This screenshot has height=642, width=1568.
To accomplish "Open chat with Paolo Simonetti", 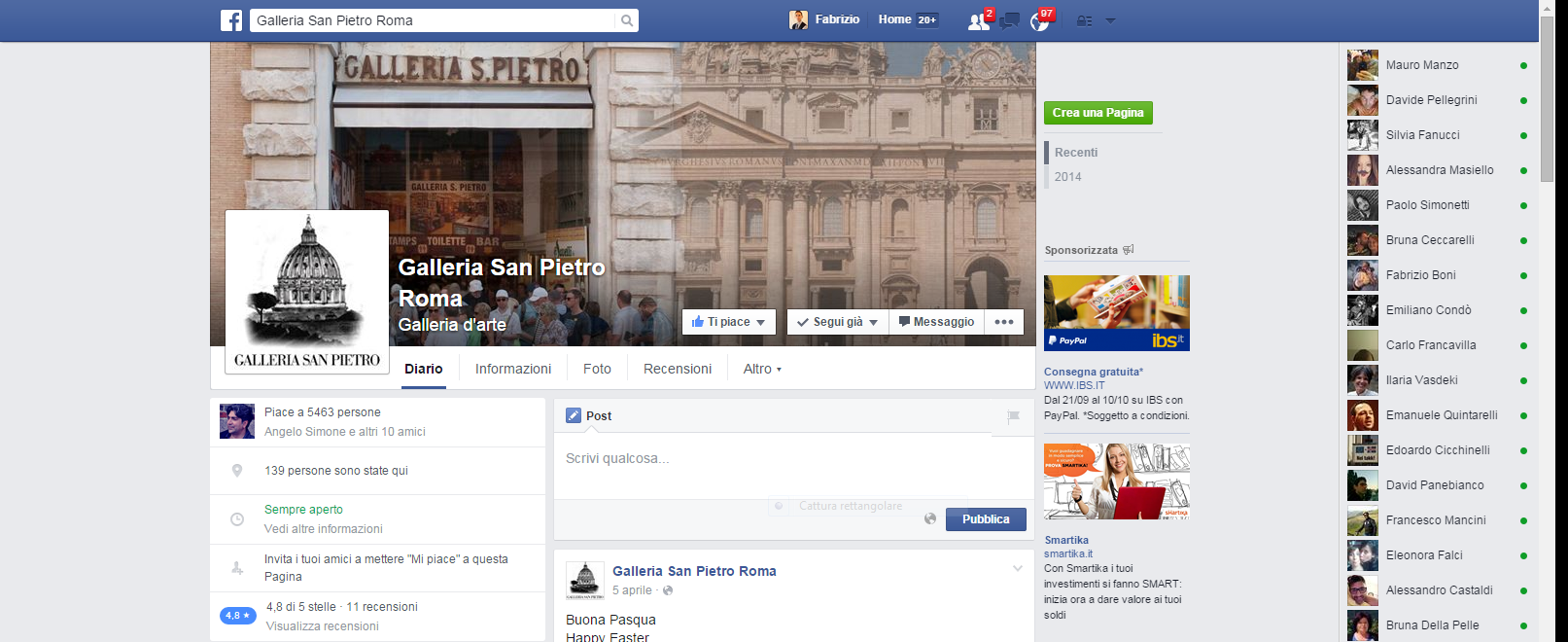I will pos(1438,205).
